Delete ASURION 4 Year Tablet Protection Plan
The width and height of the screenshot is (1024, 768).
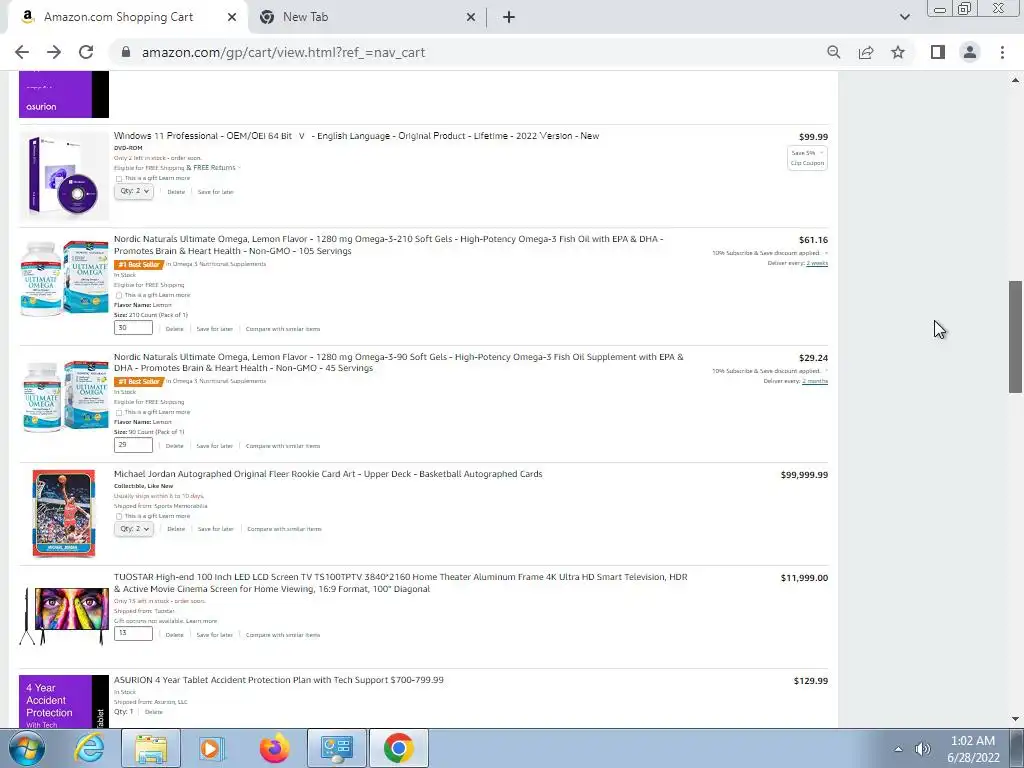[153, 712]
